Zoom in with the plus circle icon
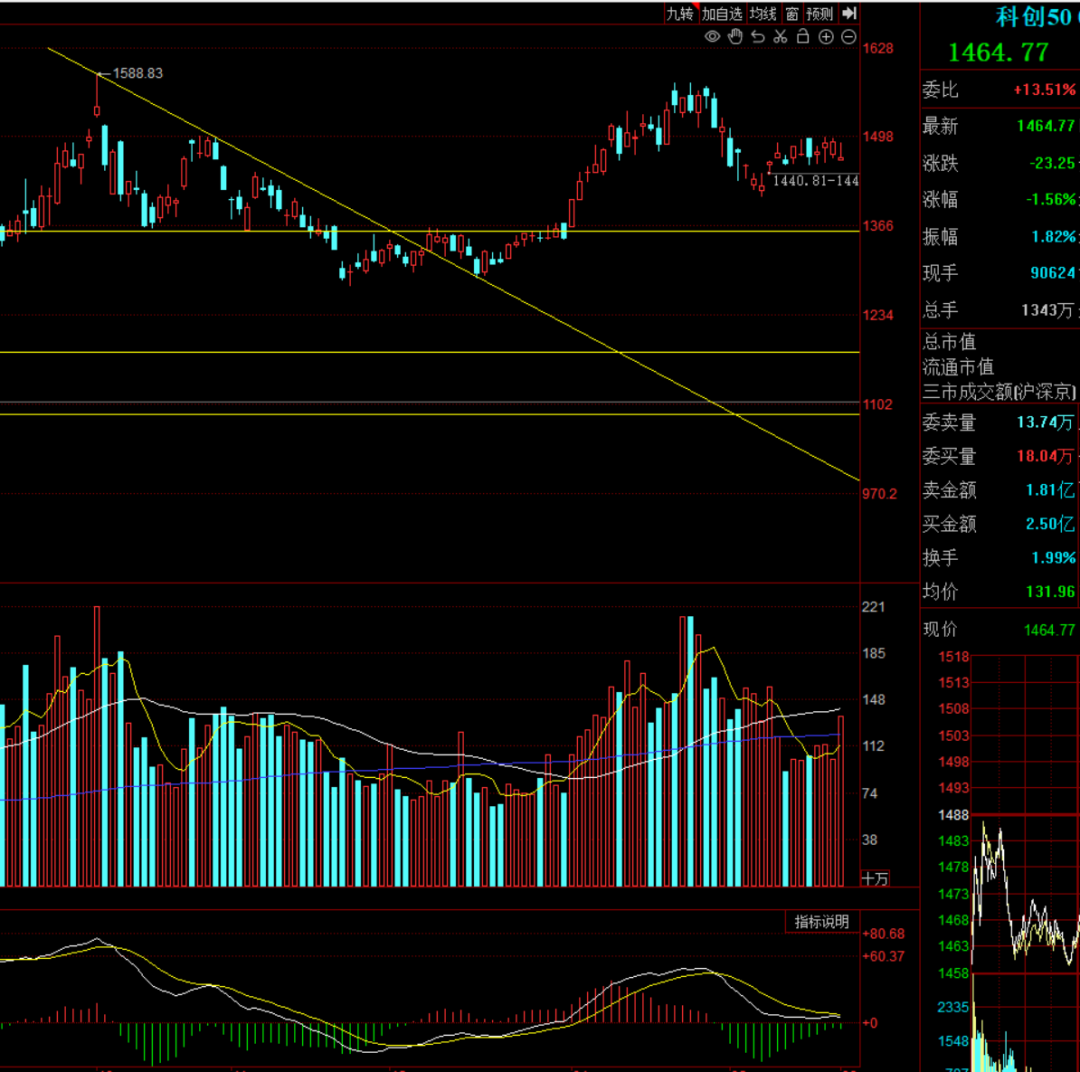1080x1072 pixels. click(826, 37)
